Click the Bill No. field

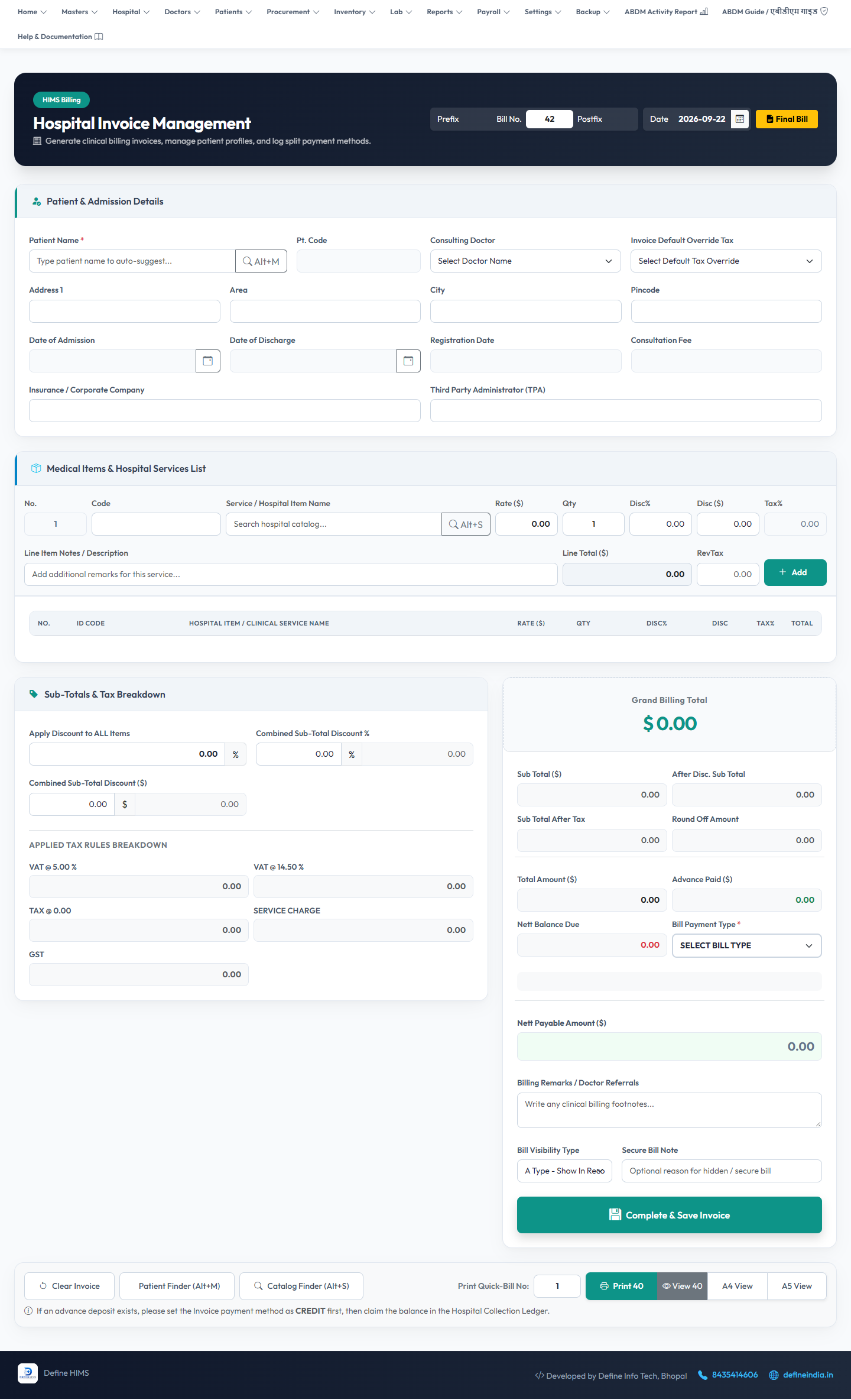550,119
